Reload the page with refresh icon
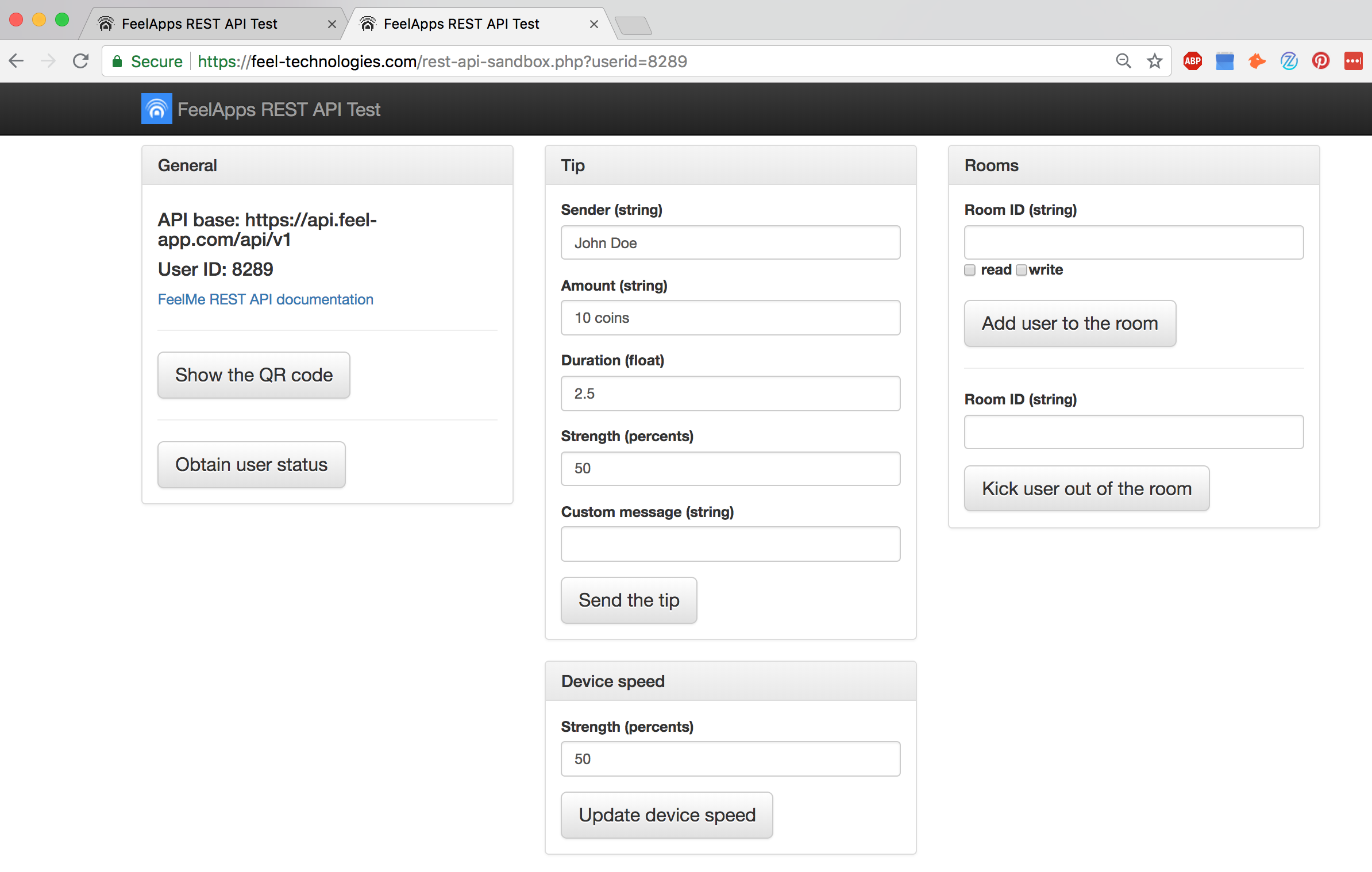The height and width of the screenshot is (872, 1372). coord(81,61)
